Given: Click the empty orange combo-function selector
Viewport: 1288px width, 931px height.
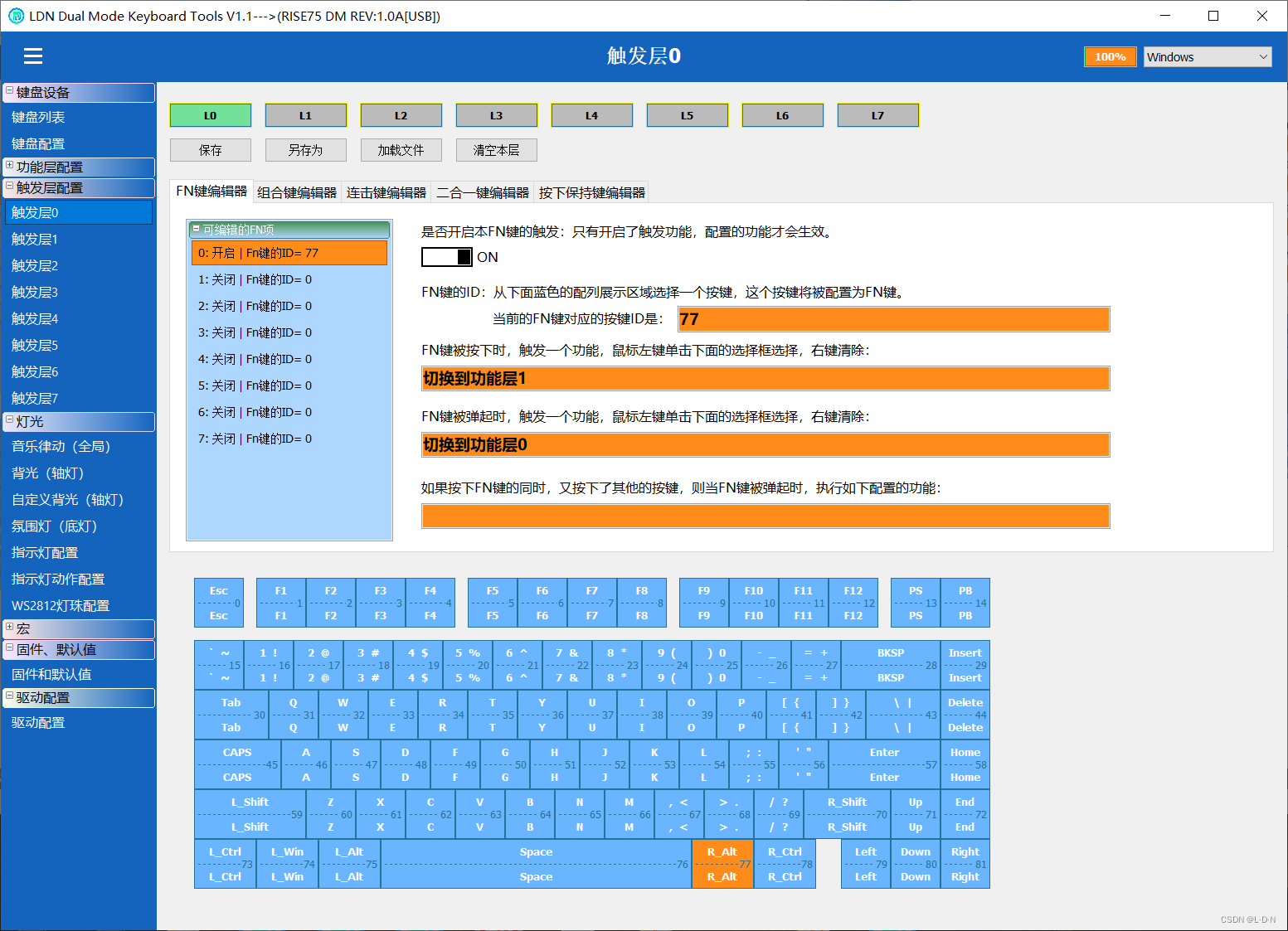Looking at the screenshot, I should click(766, 516).
